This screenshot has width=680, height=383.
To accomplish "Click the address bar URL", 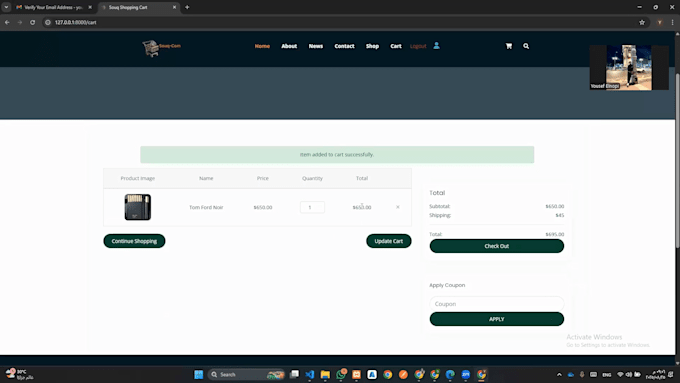I will [x=75, y=22].
